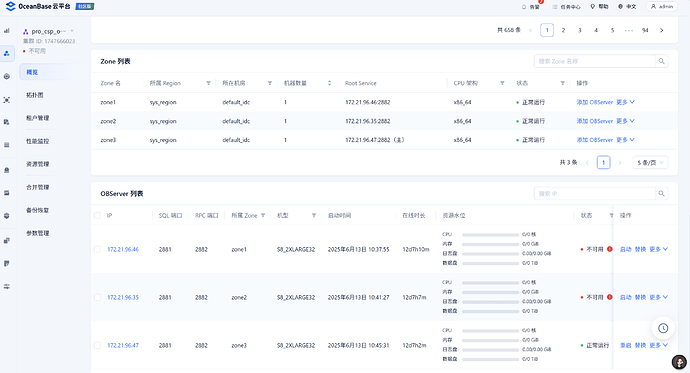Open the 5 条/页 page size dropdown

(x=650, y=162)
